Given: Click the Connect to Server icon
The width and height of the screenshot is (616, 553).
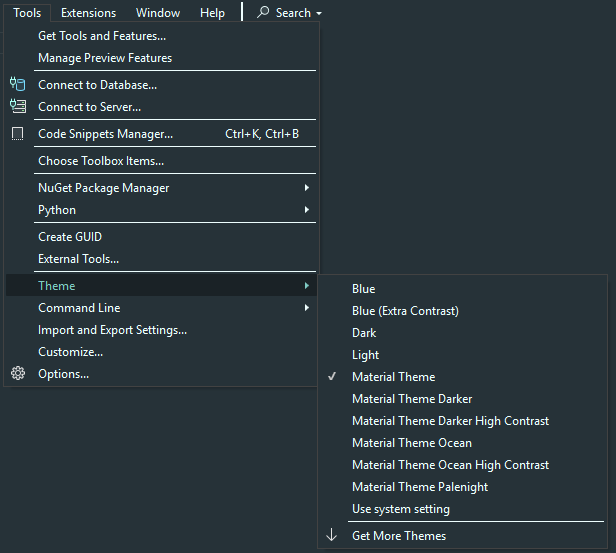Looking at the screenshot, I should pyautogui.click(x=17, y=107).
